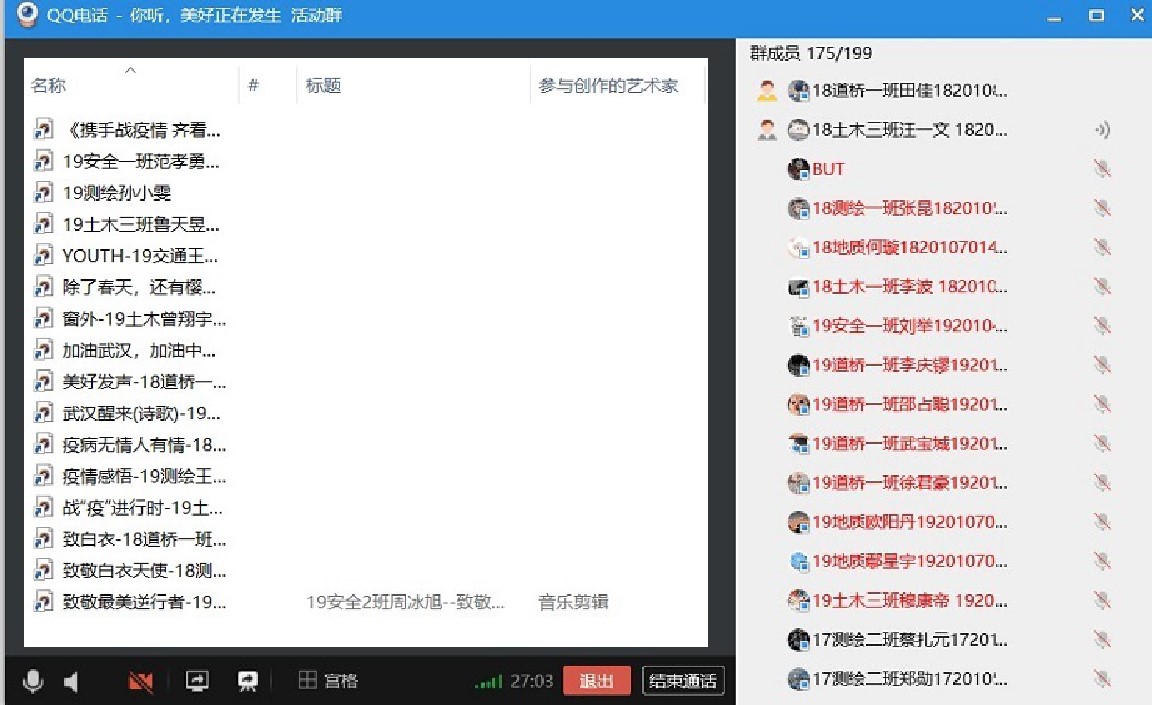The image size is (1152, 705).
Task: Turn on the disabled camera icon
Action: click(141, 682)
